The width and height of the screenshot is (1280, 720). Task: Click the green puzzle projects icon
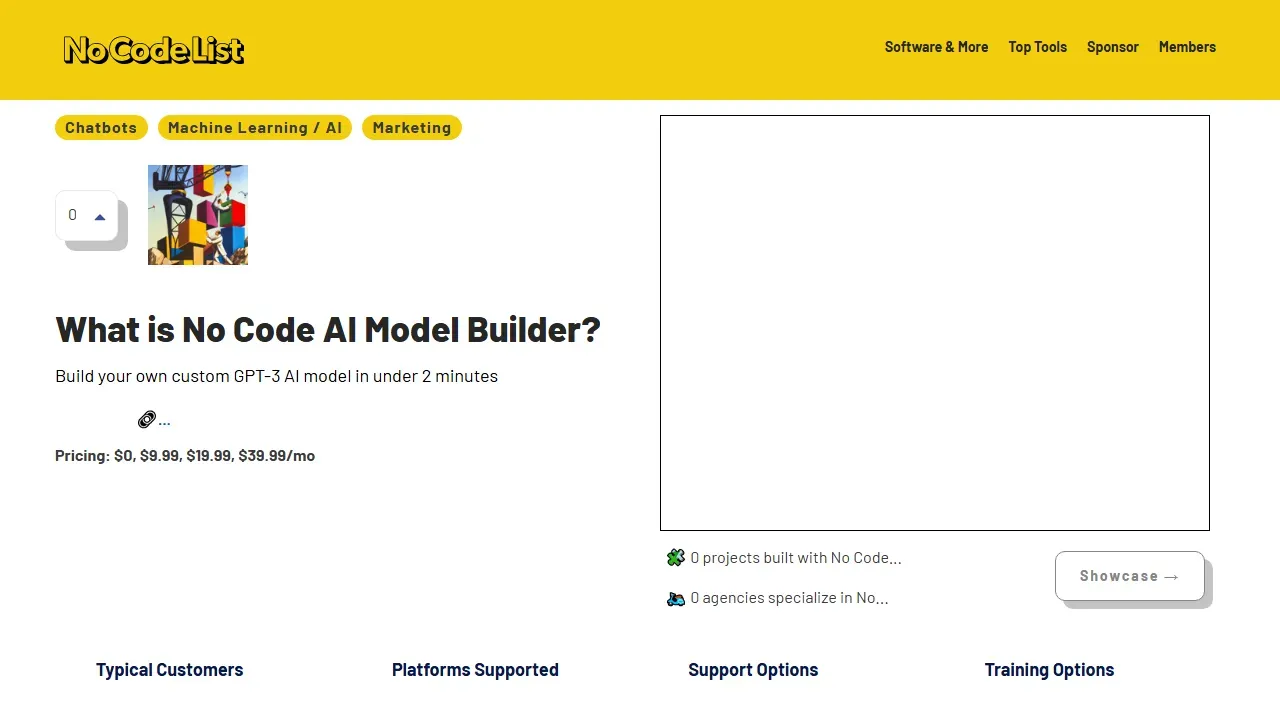click(676, 558)
